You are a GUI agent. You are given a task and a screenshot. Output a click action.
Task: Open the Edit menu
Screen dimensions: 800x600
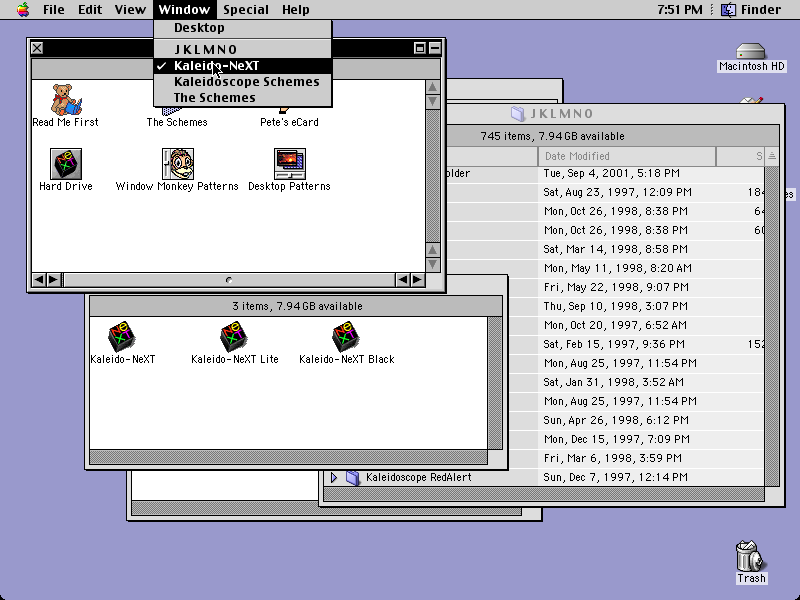90,9
